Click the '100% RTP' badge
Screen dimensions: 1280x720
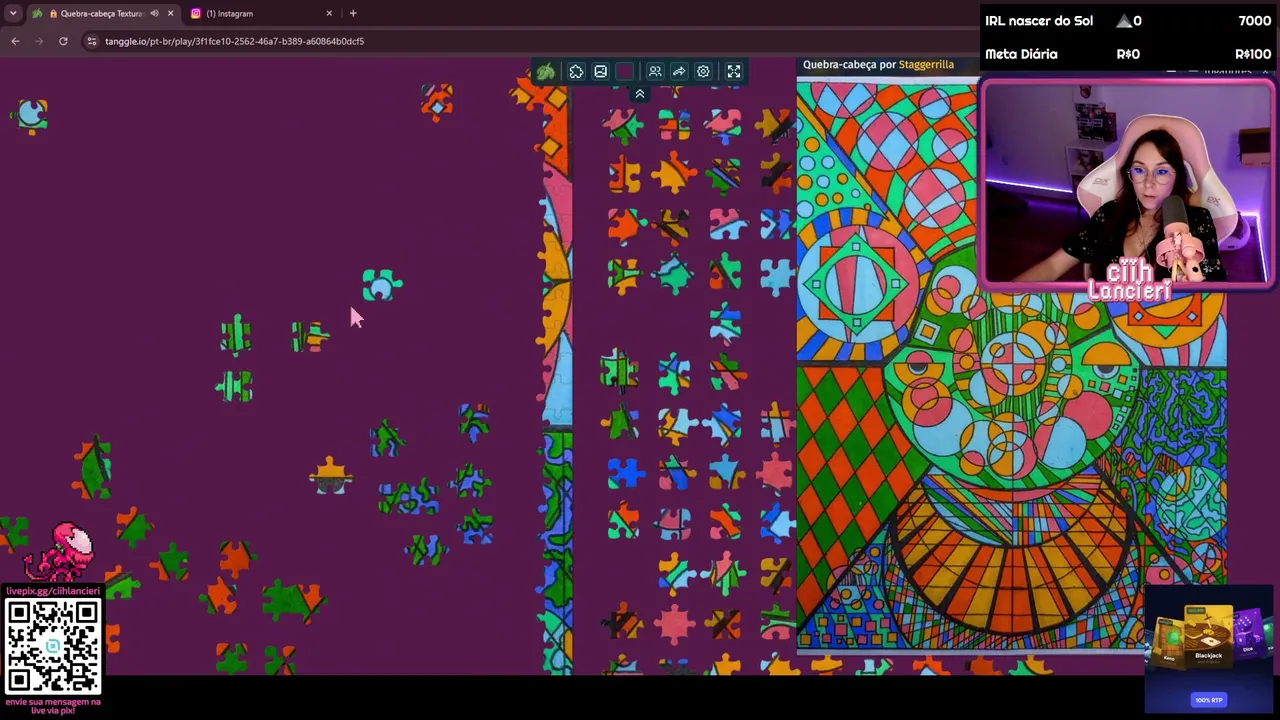(x=1209, y=700)
